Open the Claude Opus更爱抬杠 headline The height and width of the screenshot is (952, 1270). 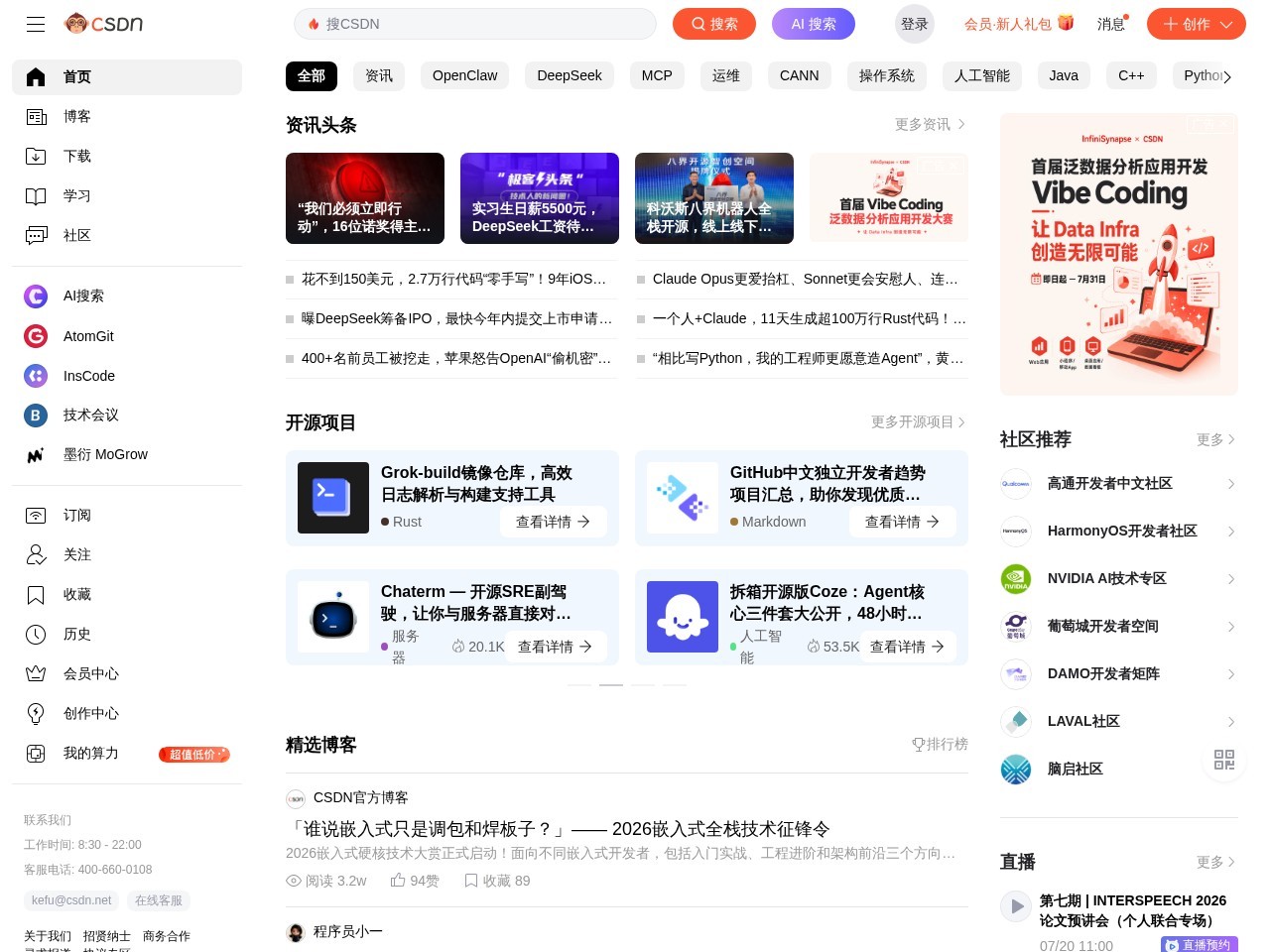click(x=806, y=279)
